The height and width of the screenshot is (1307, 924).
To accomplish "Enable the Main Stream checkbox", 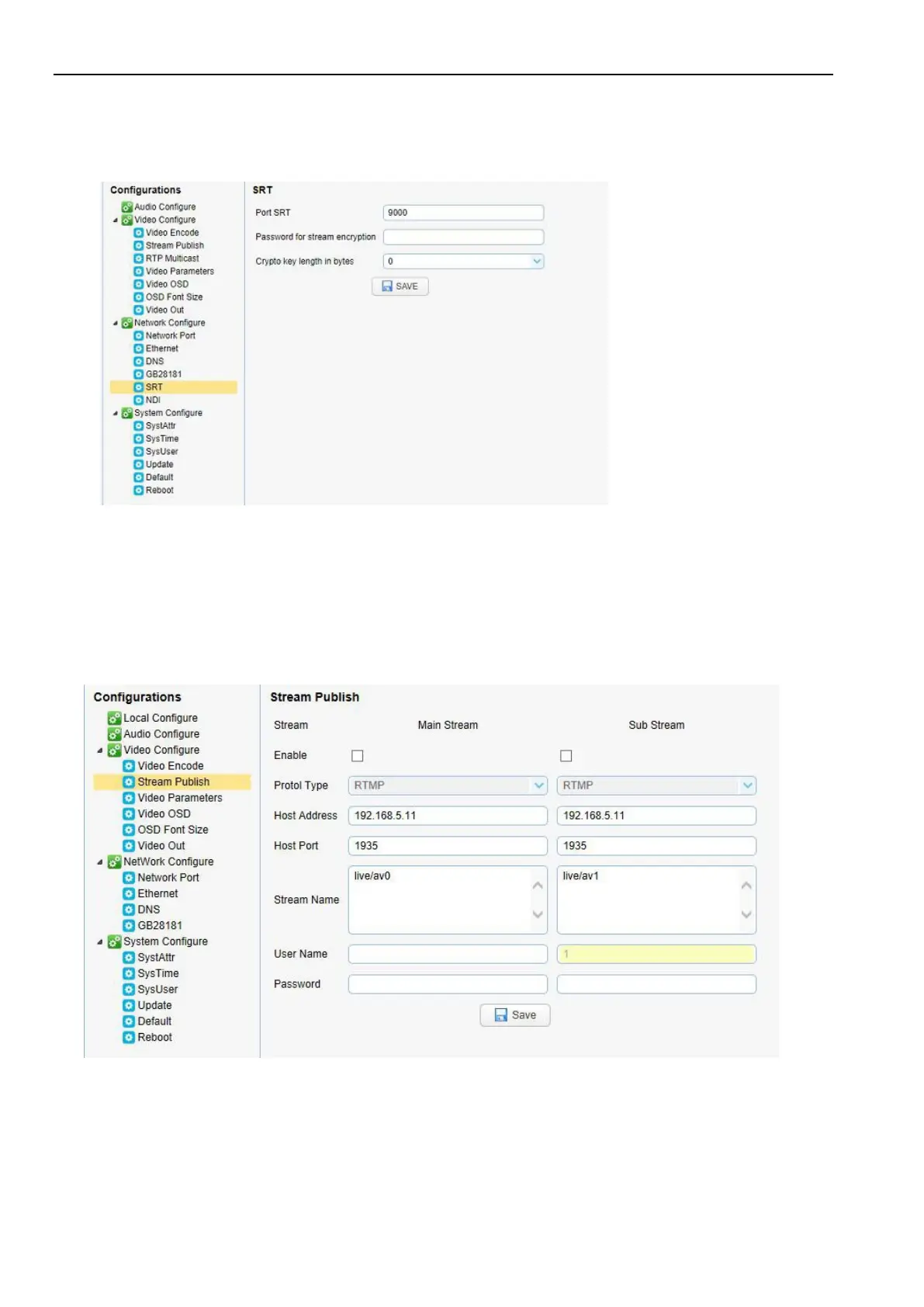I will click(358, 756).
